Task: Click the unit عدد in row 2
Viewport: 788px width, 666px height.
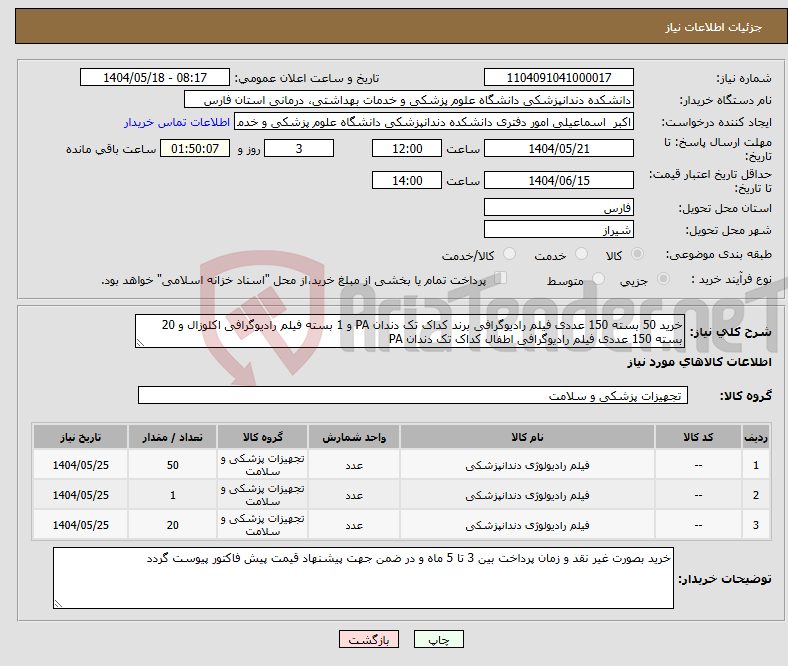Action: coord(354,495)
